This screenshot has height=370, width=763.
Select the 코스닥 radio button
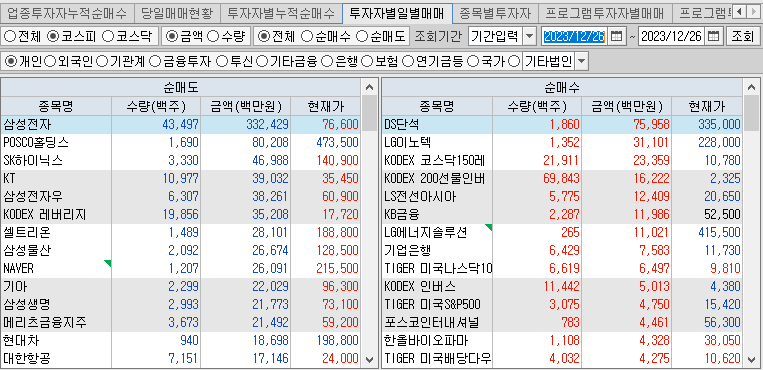pos(108,36)
